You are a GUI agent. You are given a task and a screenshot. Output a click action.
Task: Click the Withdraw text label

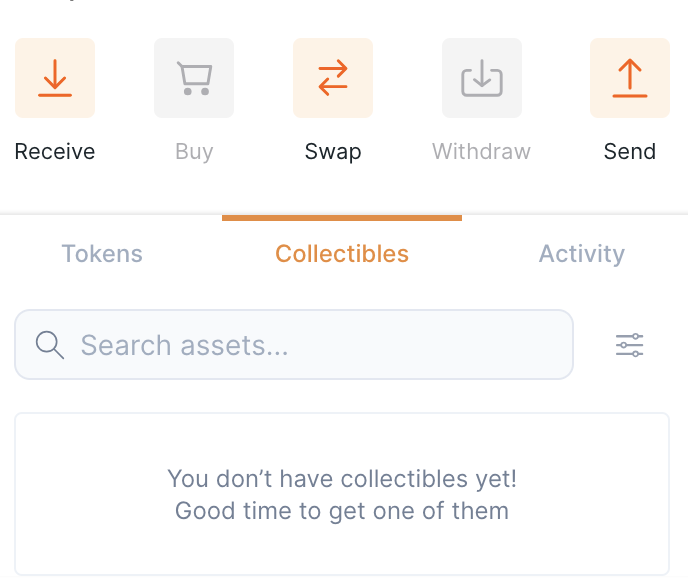[x=481, y=152]
